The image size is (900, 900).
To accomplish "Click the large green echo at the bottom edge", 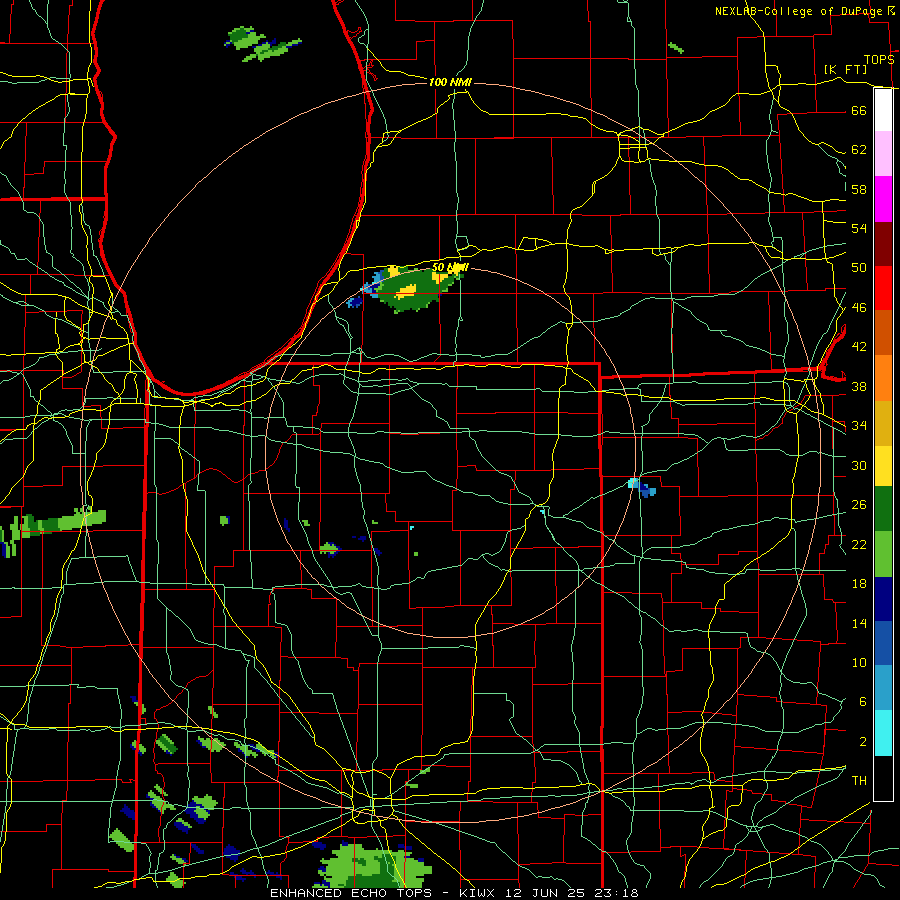I will pos(376,866).
